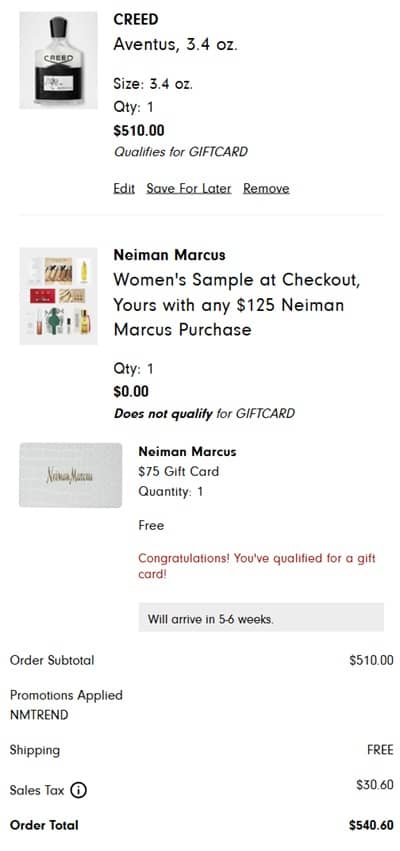Screen dimensions: 400x851
Task: Click the 'Does not qualify for GIFTCARD' note
Action: coord(204,414)
